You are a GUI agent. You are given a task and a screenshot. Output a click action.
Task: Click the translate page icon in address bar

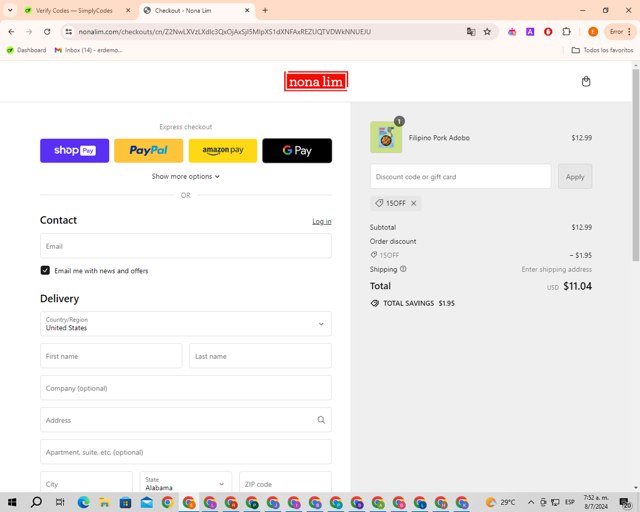471,31
